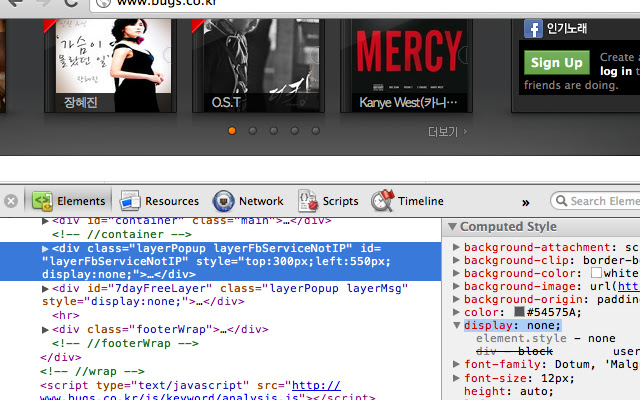This screenshot has height=400, width=640.
Task: Open the Kanye West MERCY album thumbnail
Action: (407, 65)
